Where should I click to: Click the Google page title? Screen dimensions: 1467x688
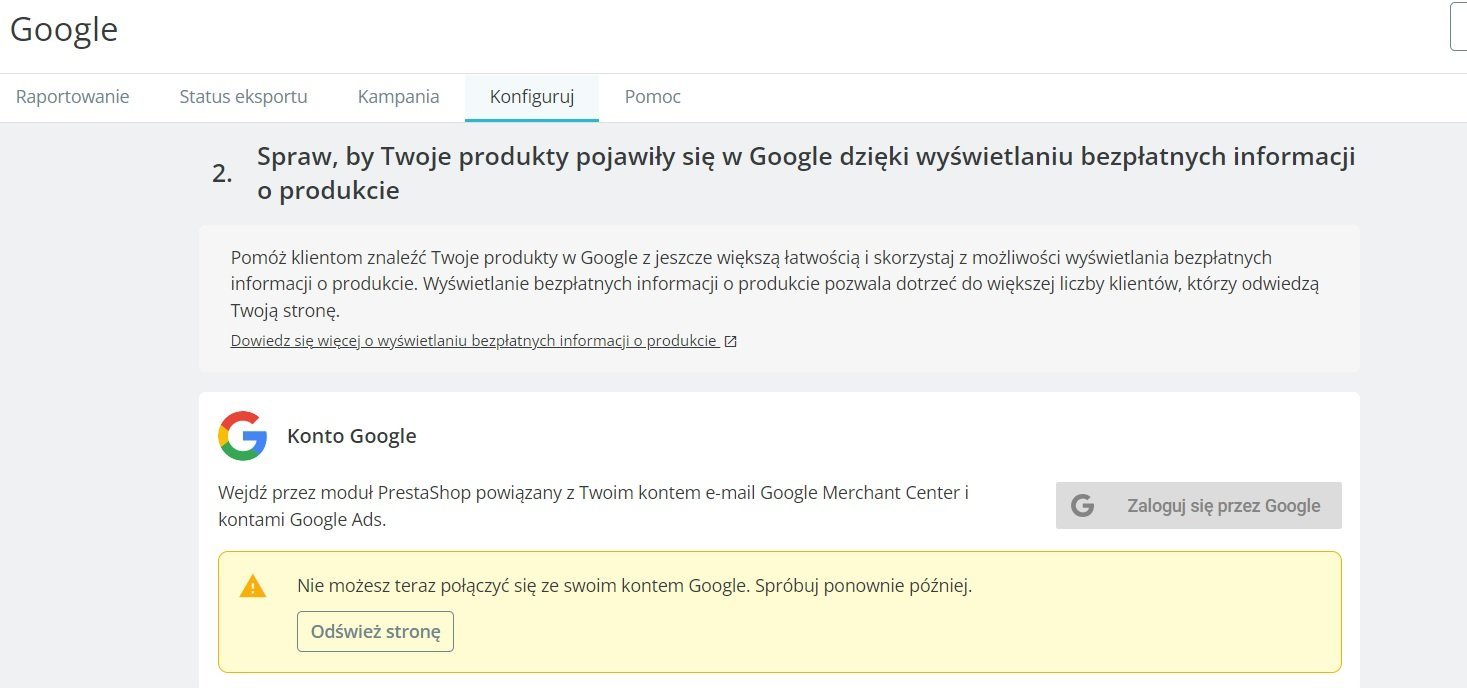64,29
